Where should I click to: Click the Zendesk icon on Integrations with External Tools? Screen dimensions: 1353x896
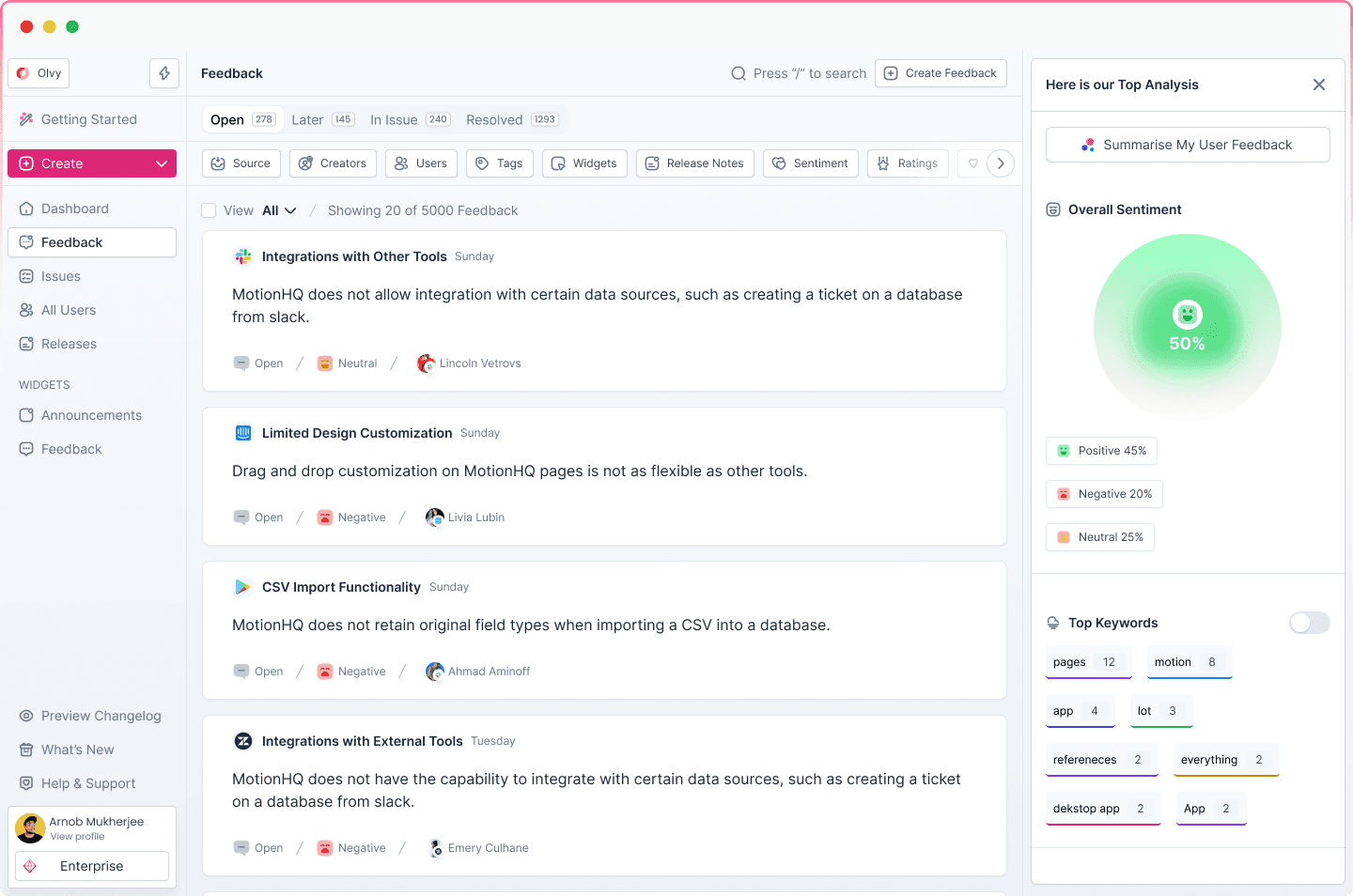[x=243, y=741]
